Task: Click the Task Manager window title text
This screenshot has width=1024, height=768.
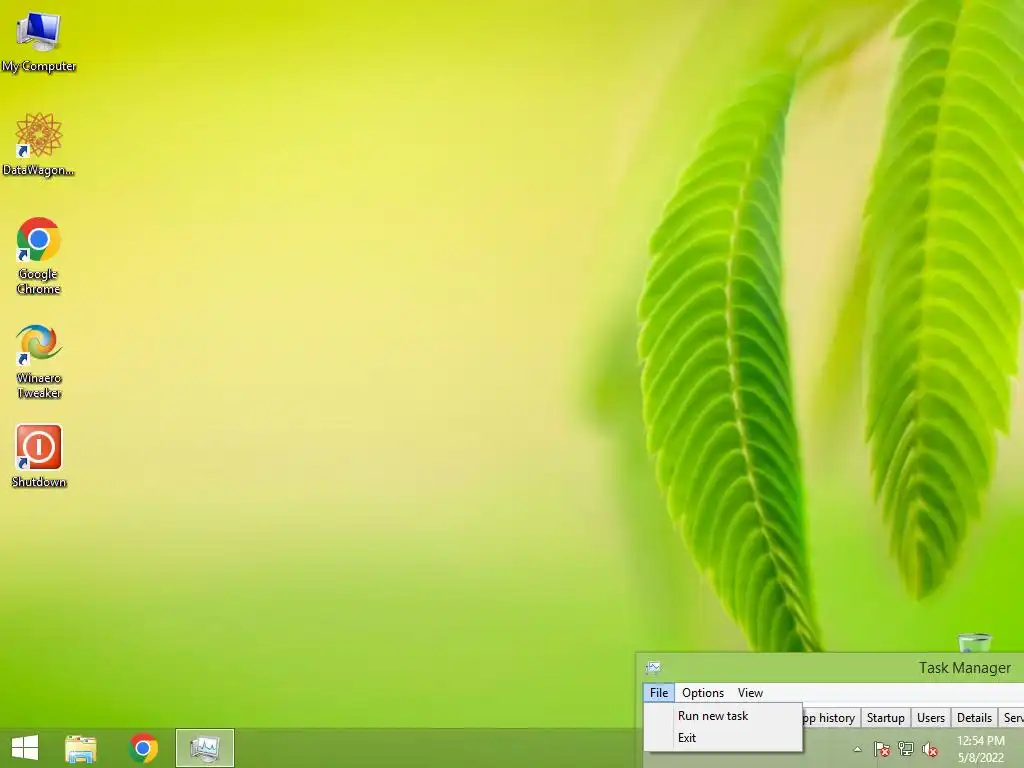Action: 965,667
